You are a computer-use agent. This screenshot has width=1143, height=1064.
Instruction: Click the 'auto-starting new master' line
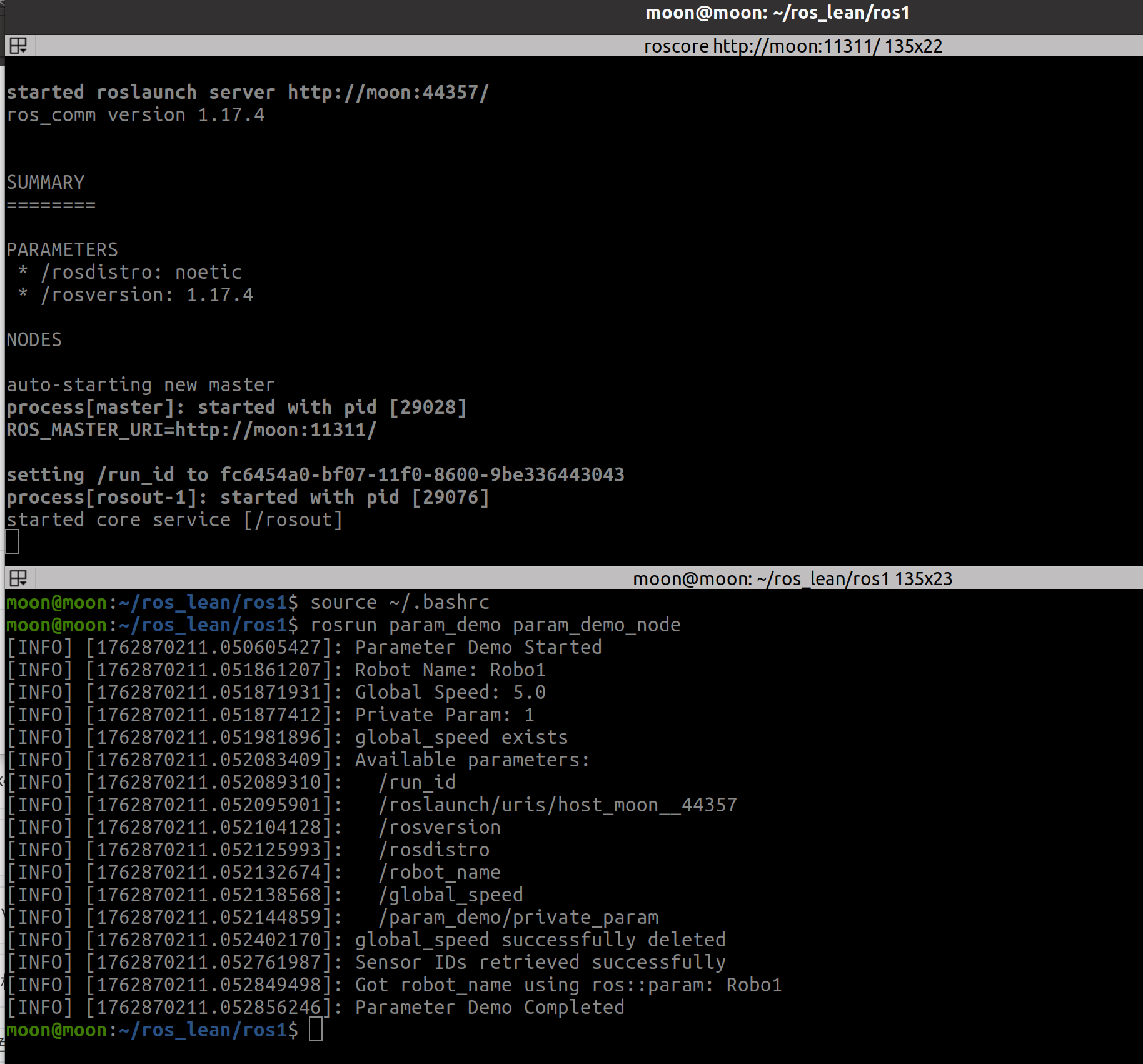(x=141, y=385)
